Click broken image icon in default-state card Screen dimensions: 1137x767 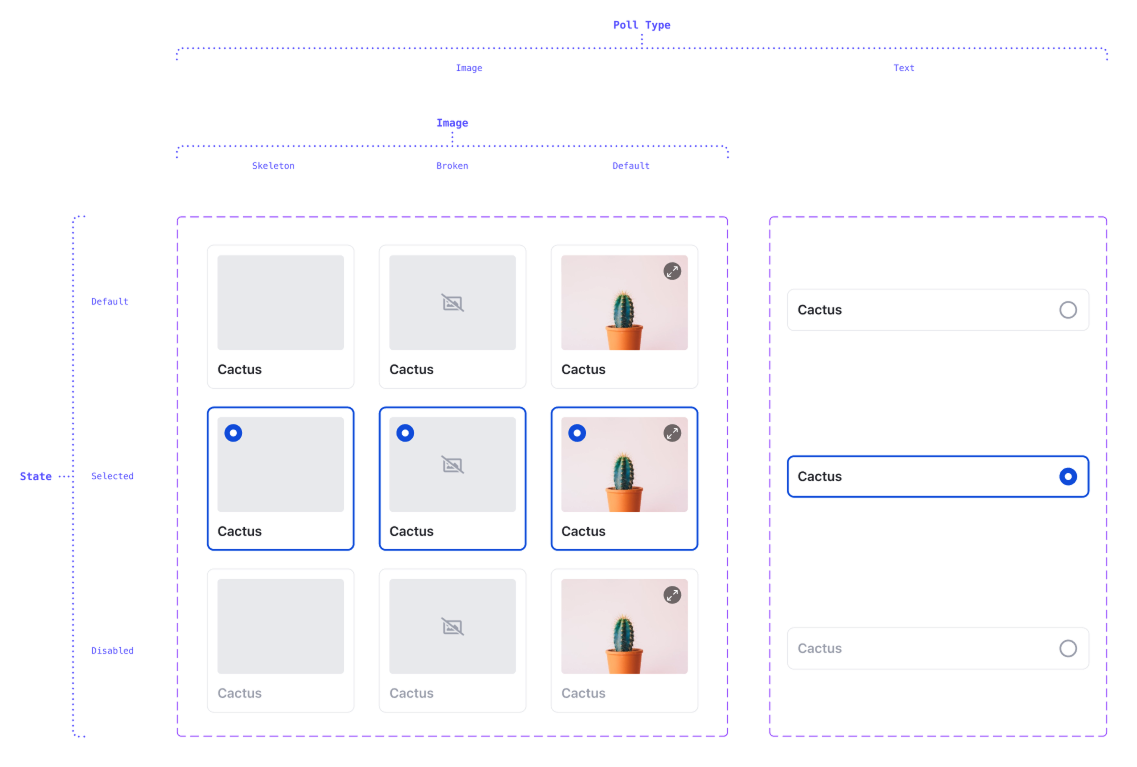tap(452, 303)
